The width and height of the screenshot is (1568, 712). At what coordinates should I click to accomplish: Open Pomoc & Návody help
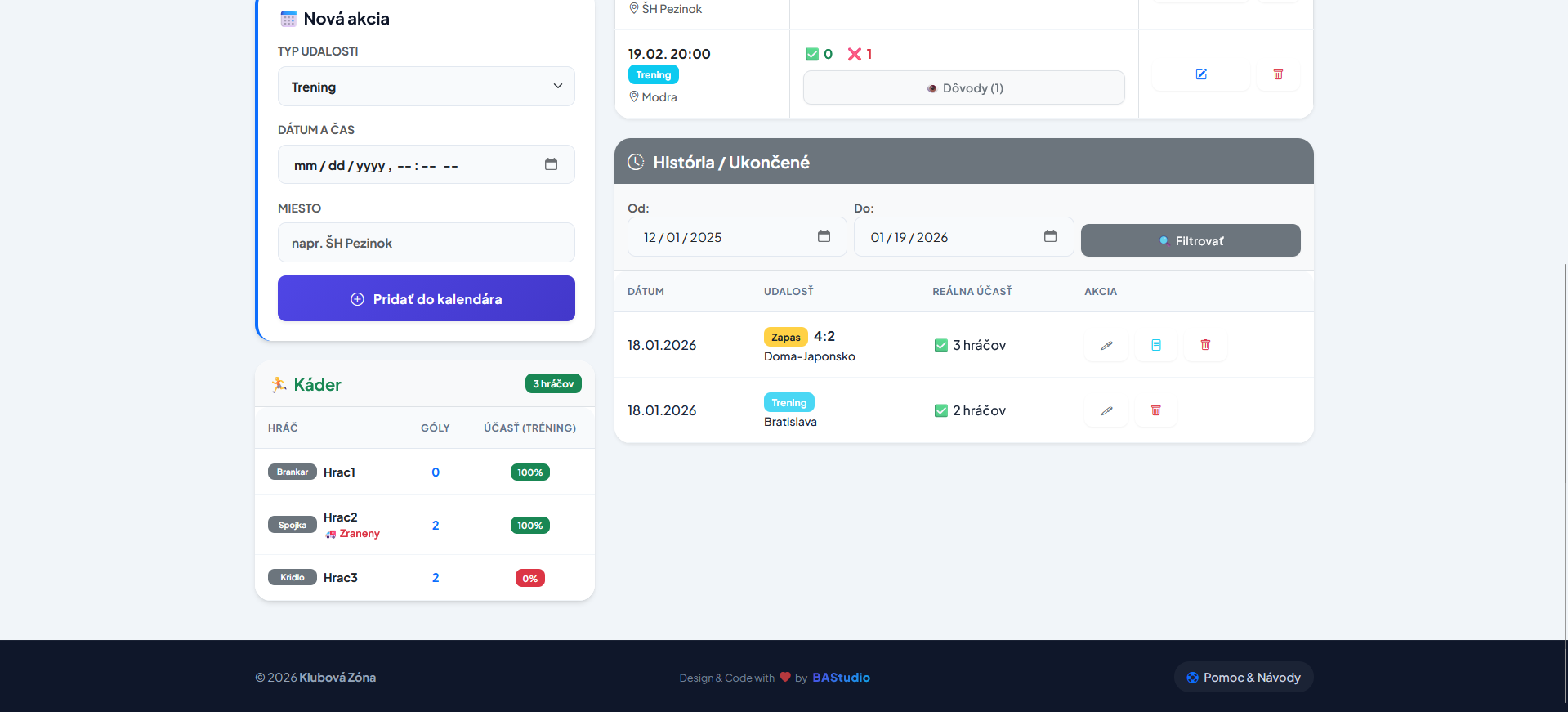coord(1243,677)
